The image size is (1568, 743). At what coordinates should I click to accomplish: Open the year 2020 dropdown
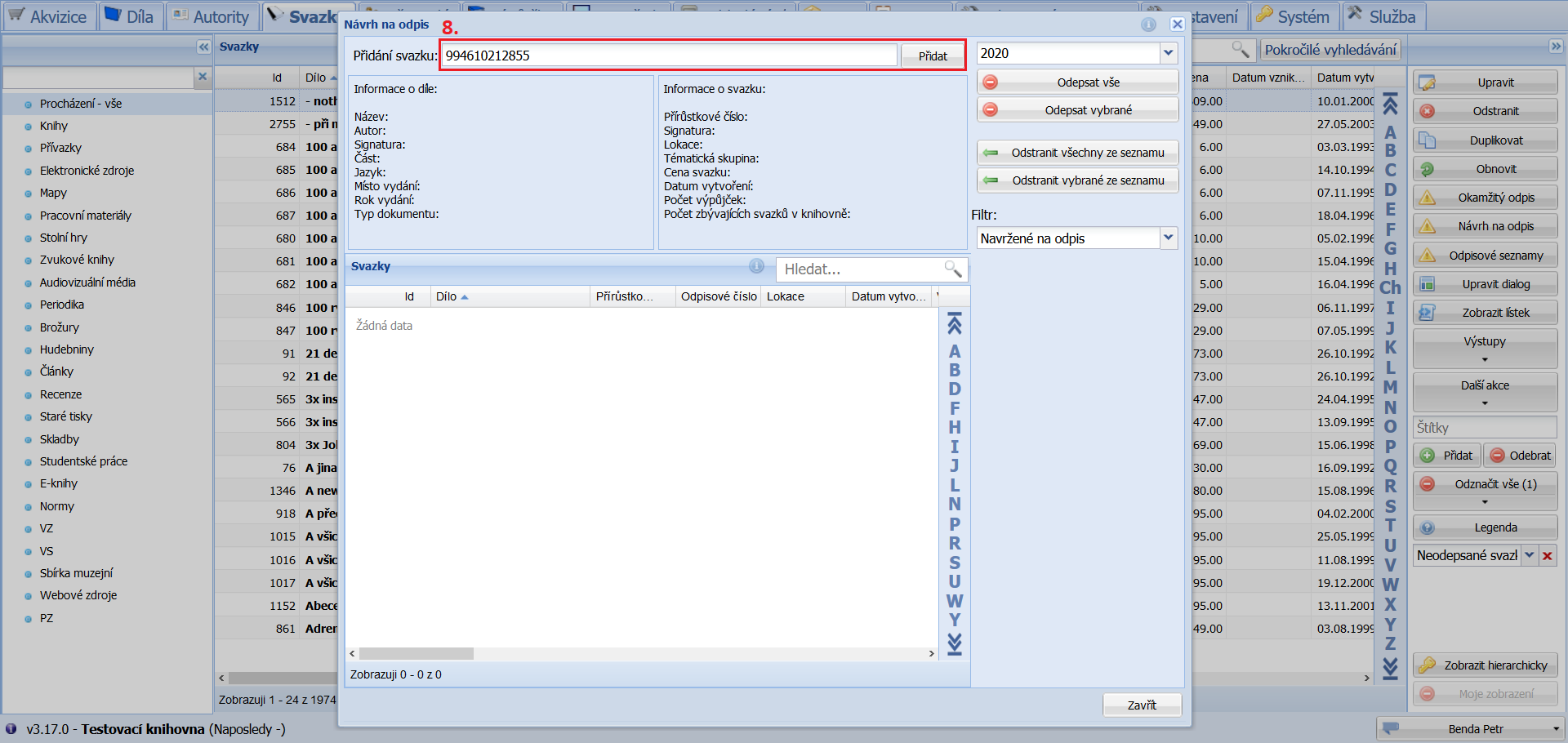pyautogui.click(x=1169, y=53)
